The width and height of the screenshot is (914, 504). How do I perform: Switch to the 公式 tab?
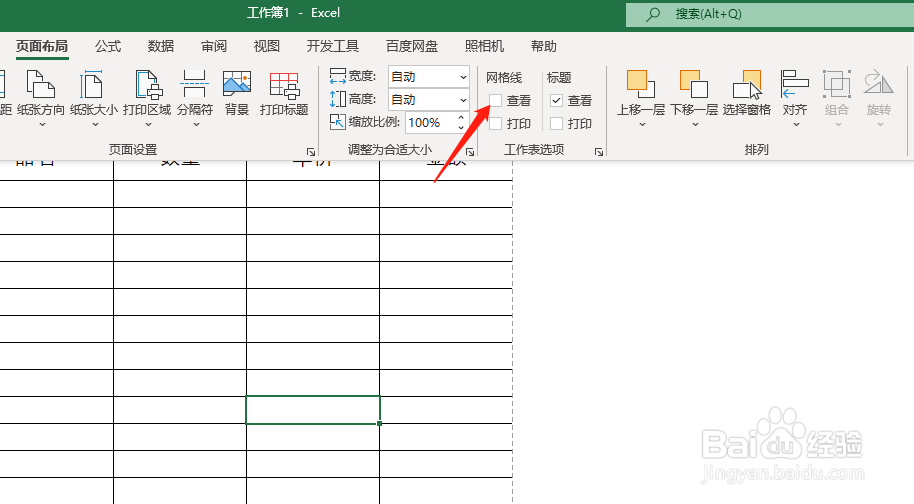[108, 46]
